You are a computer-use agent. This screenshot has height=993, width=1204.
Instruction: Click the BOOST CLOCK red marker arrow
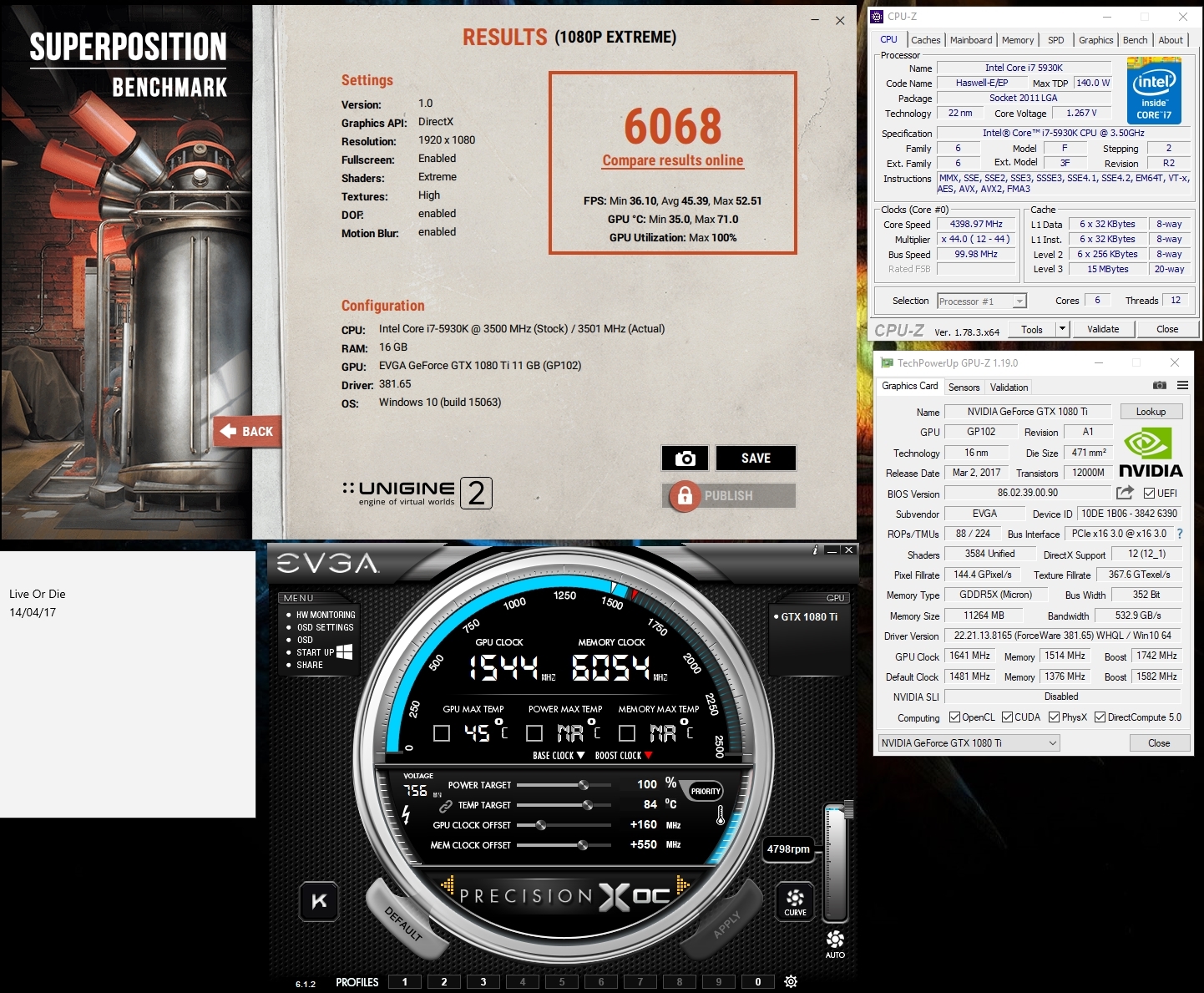point(648,755)
